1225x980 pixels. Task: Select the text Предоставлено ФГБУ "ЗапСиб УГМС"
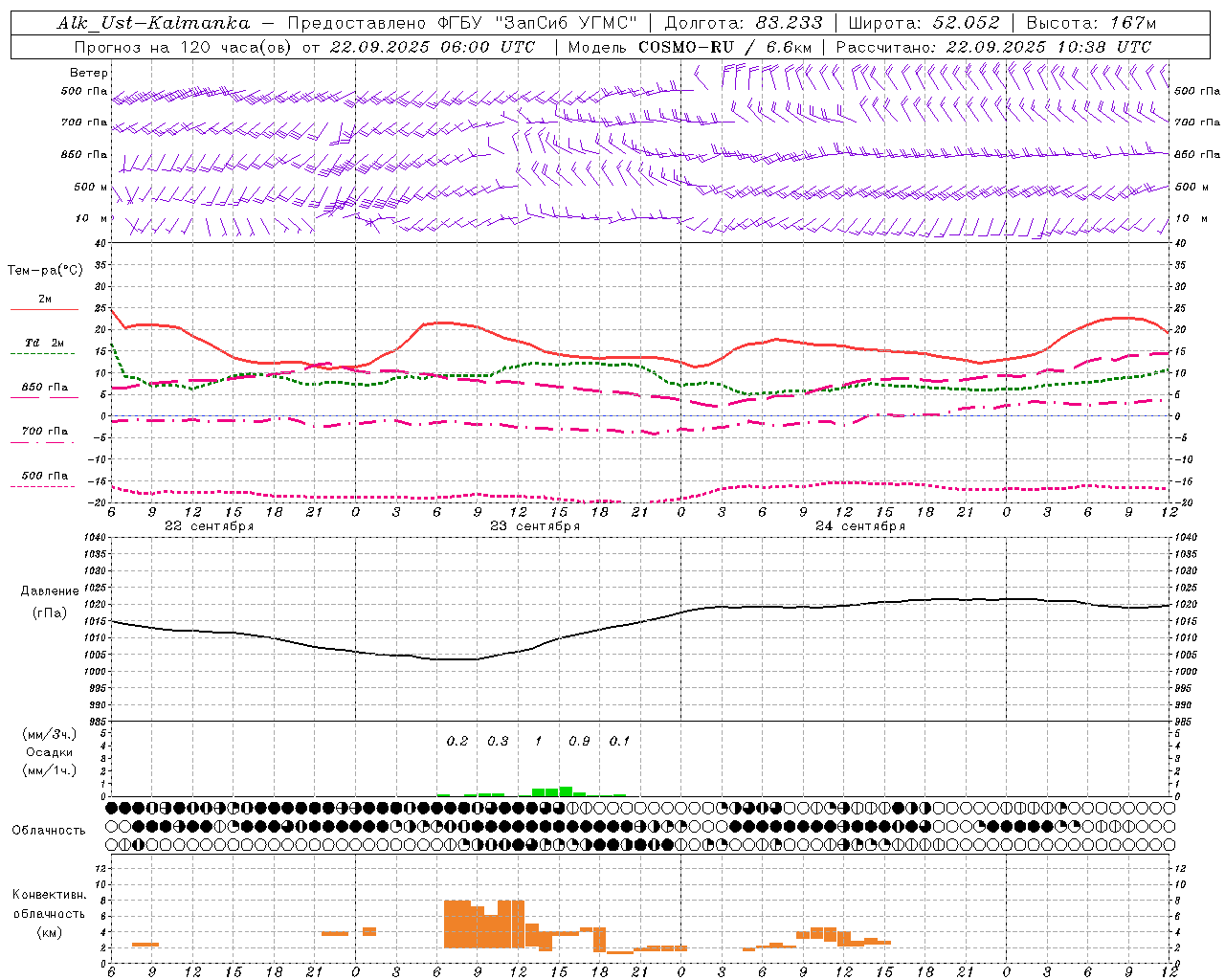click(x=462, y=23)
